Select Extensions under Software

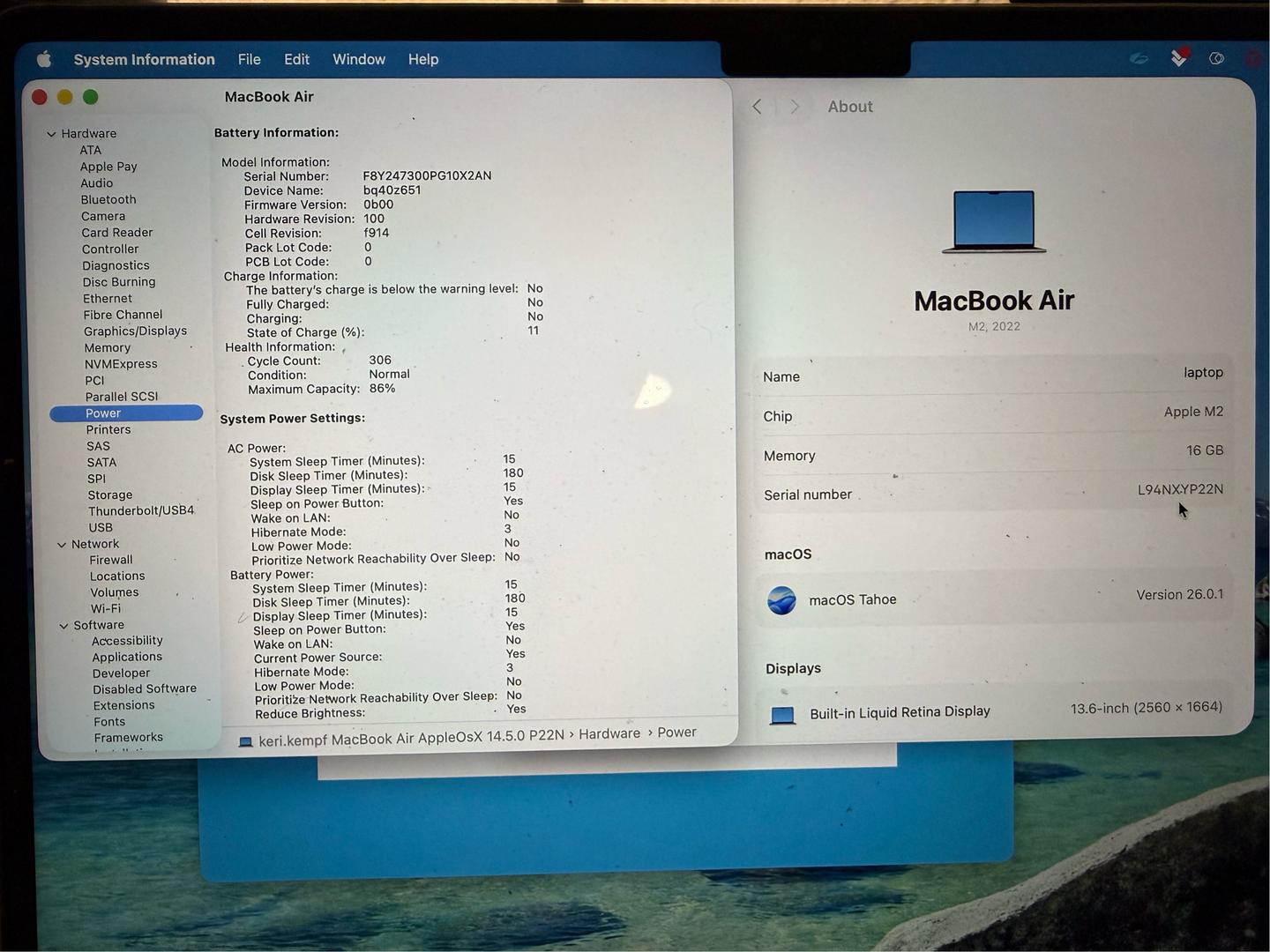click(124, 706)
